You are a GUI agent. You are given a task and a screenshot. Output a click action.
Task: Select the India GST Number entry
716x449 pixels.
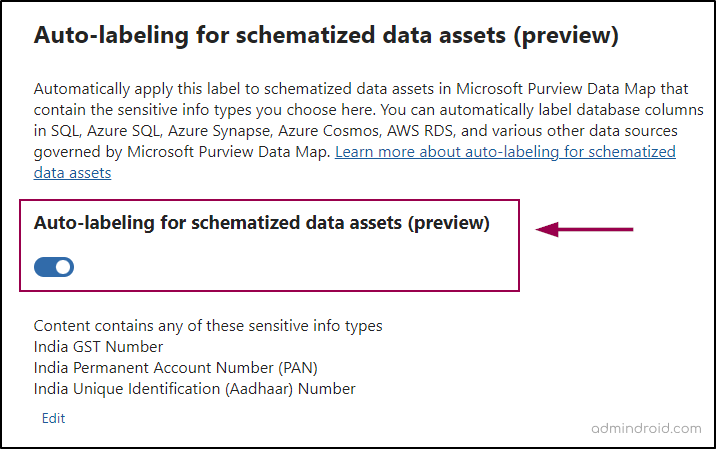pyautogui.click(x=98, y=347)
